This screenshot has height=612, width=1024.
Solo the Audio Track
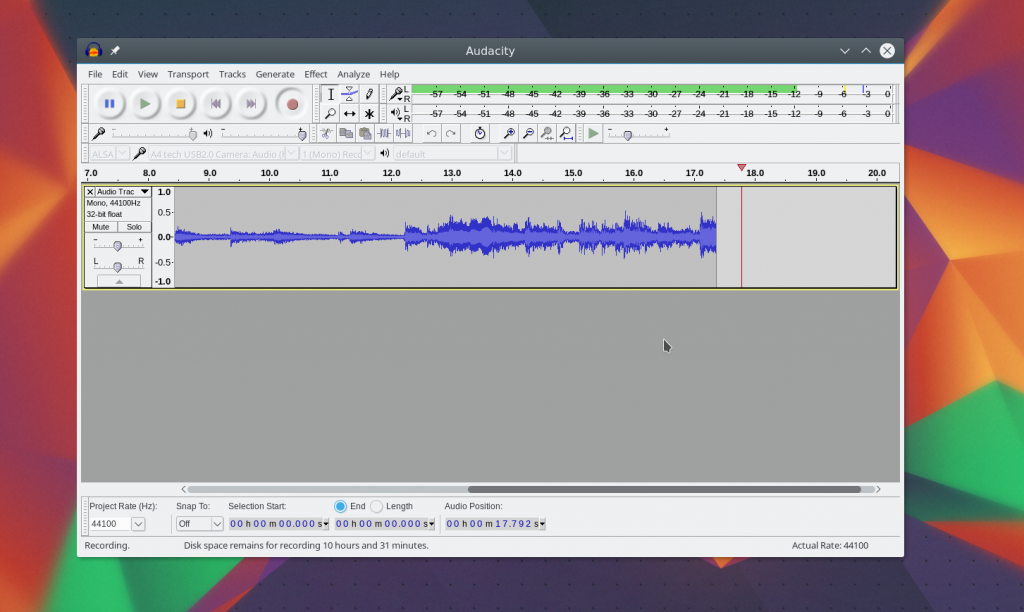click(134, 227)
